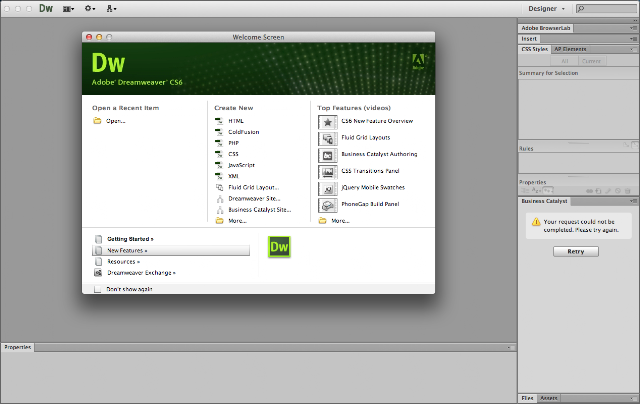Click the green Dw badge icon
This screenshot has height=404, width=640.
click(279, 247)
